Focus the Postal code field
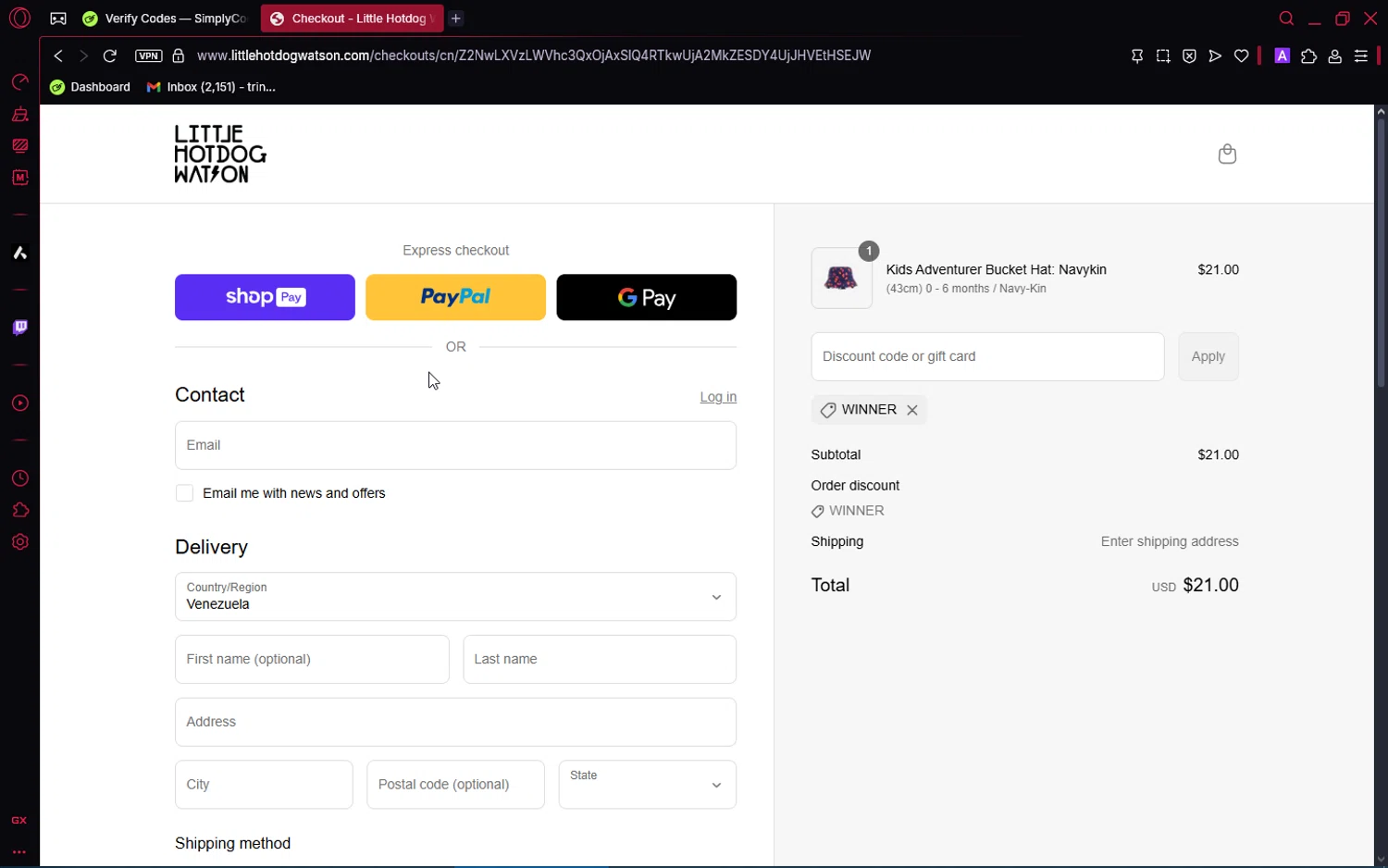Screen dimensions: 1388x868 (455, 785)
